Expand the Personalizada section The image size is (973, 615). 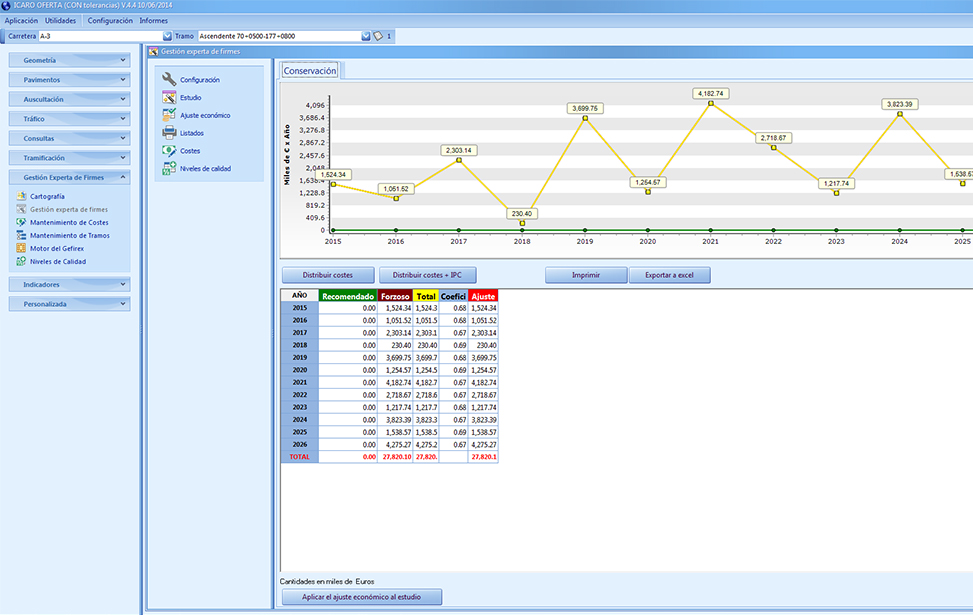pos(70,304)
